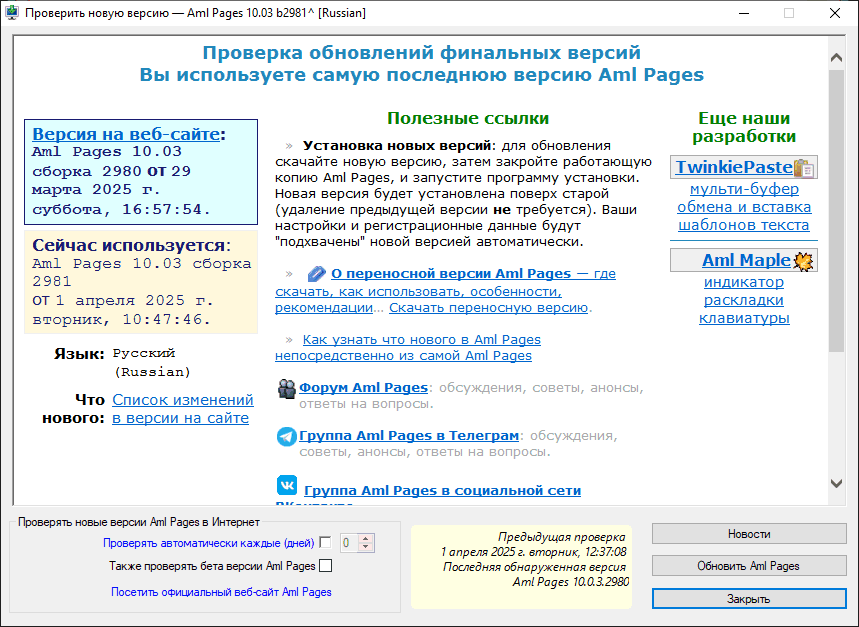Click Посетить официальный веб-сайт Aml Pages link

click(x=221, y=592)
